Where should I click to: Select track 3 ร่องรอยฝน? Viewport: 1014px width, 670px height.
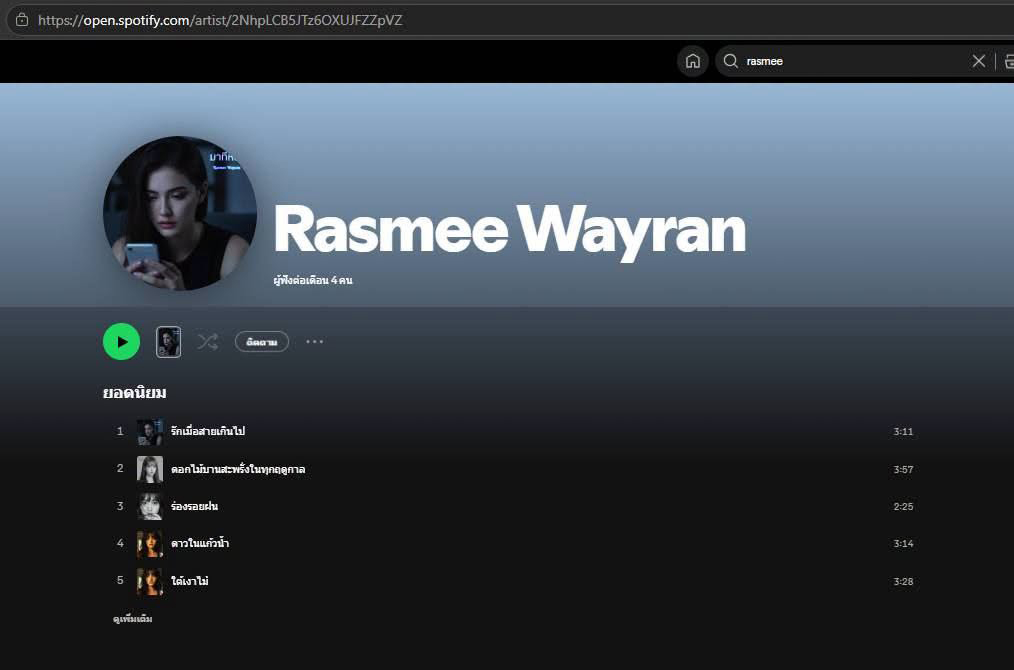pos(194,506)
